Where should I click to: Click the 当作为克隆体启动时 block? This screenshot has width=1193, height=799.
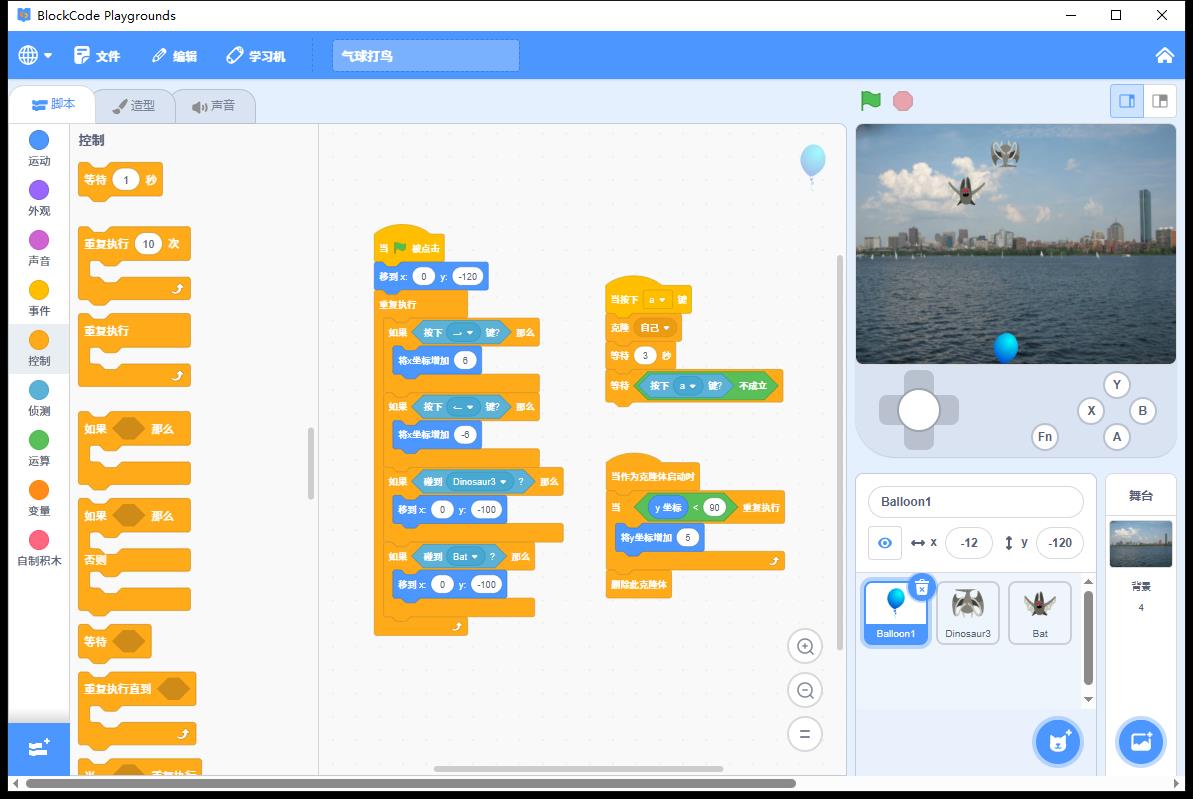click(652, 475)
